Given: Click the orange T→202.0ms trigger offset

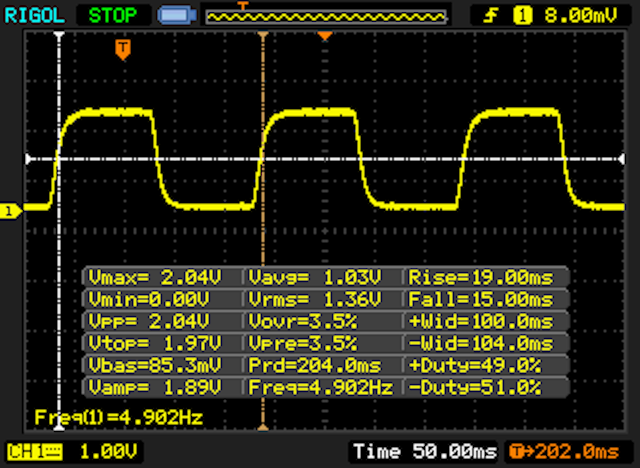Looking at the screenshot, I should coord(564,452).
